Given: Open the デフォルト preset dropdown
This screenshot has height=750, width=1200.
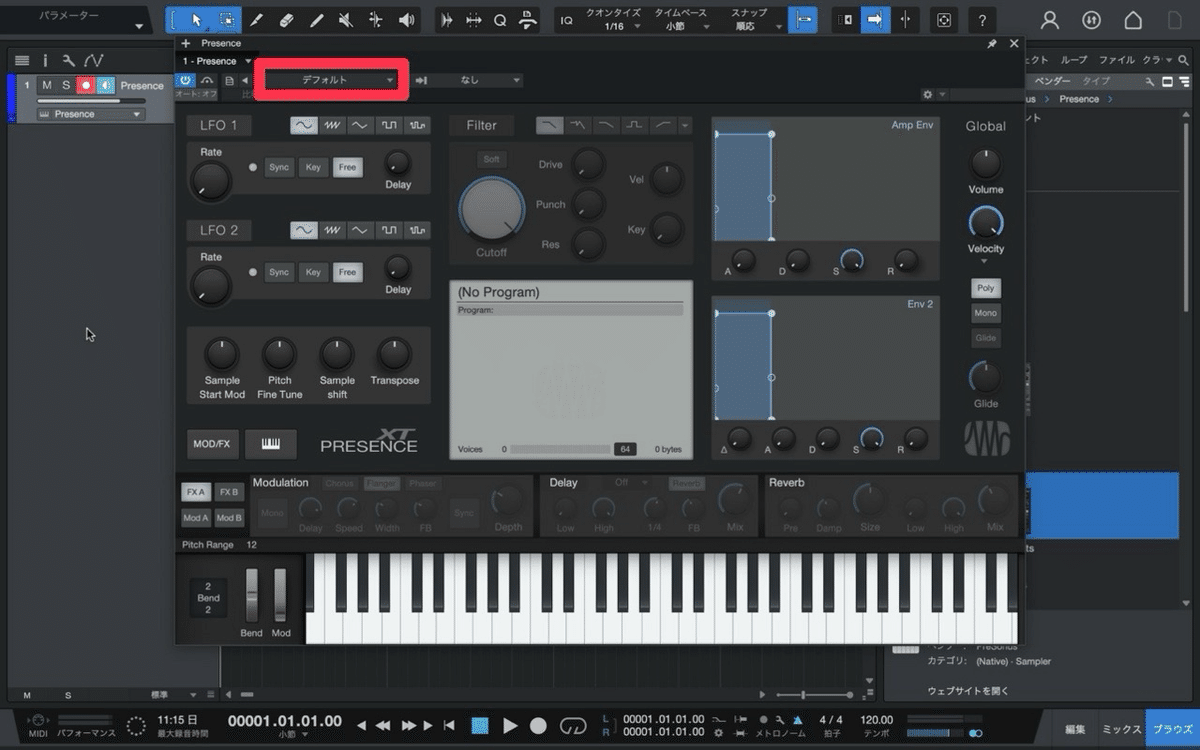Looking at the screenshot, I should [331, 80].
